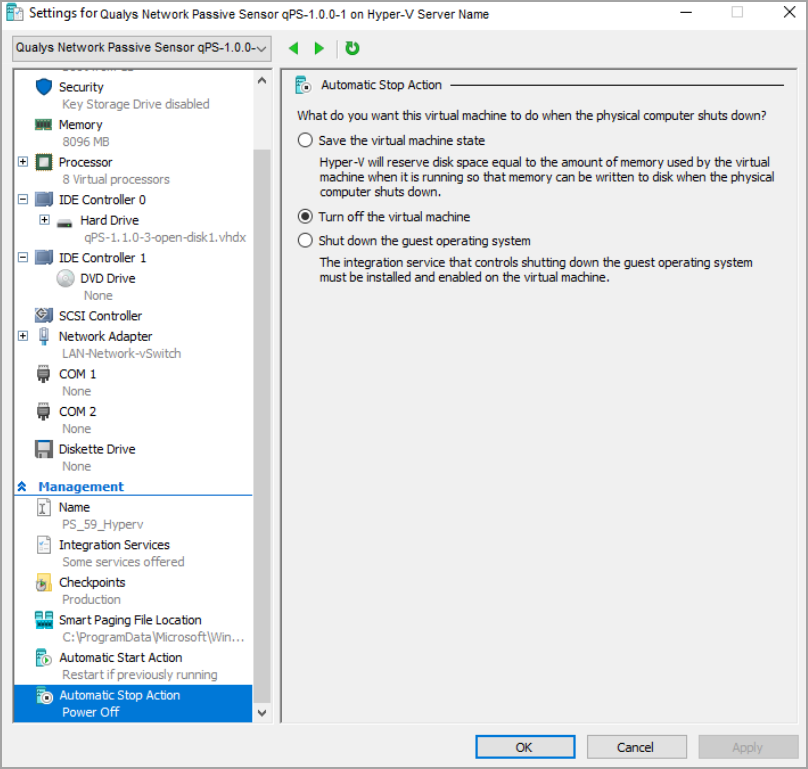Expand the Processor tree node
This screenshot has width=808, height=769.
(x=23, y=162)
